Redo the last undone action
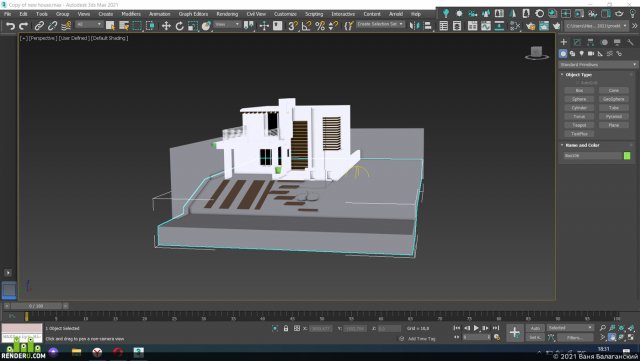 pos(24,26)
